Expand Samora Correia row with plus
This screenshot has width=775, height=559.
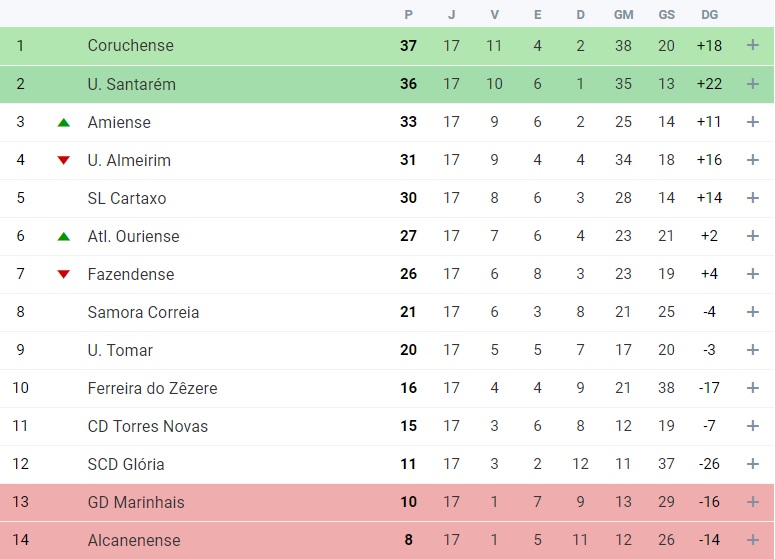tap(752, 312)
